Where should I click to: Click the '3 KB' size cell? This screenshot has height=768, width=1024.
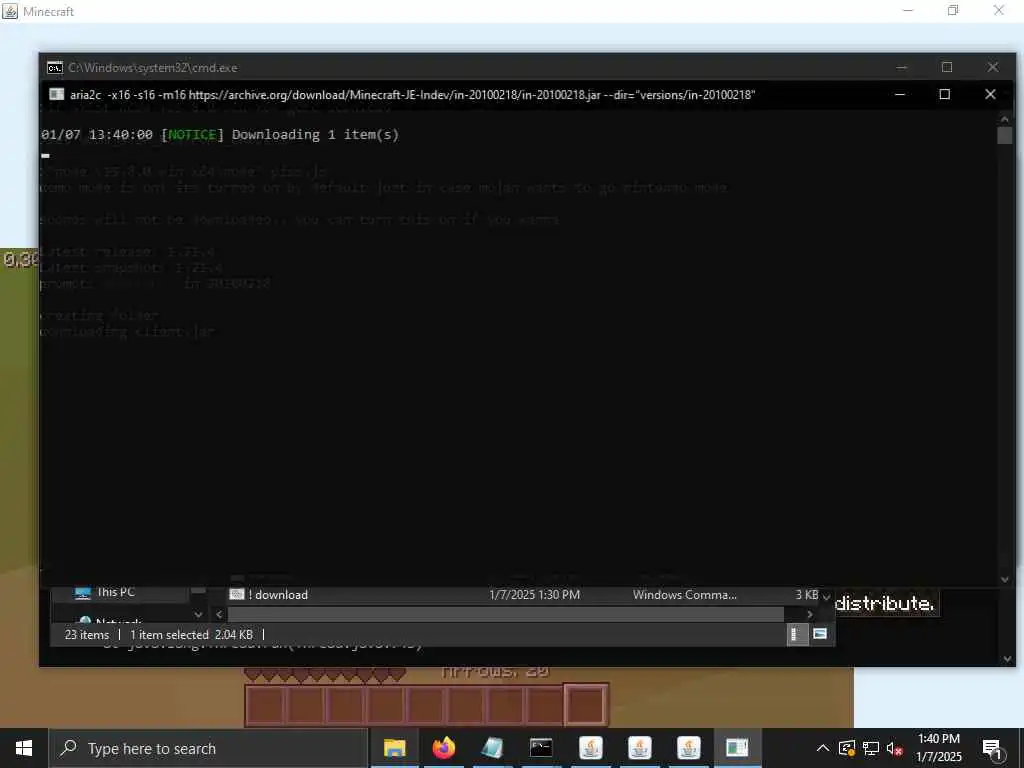(x=807, y=595)
